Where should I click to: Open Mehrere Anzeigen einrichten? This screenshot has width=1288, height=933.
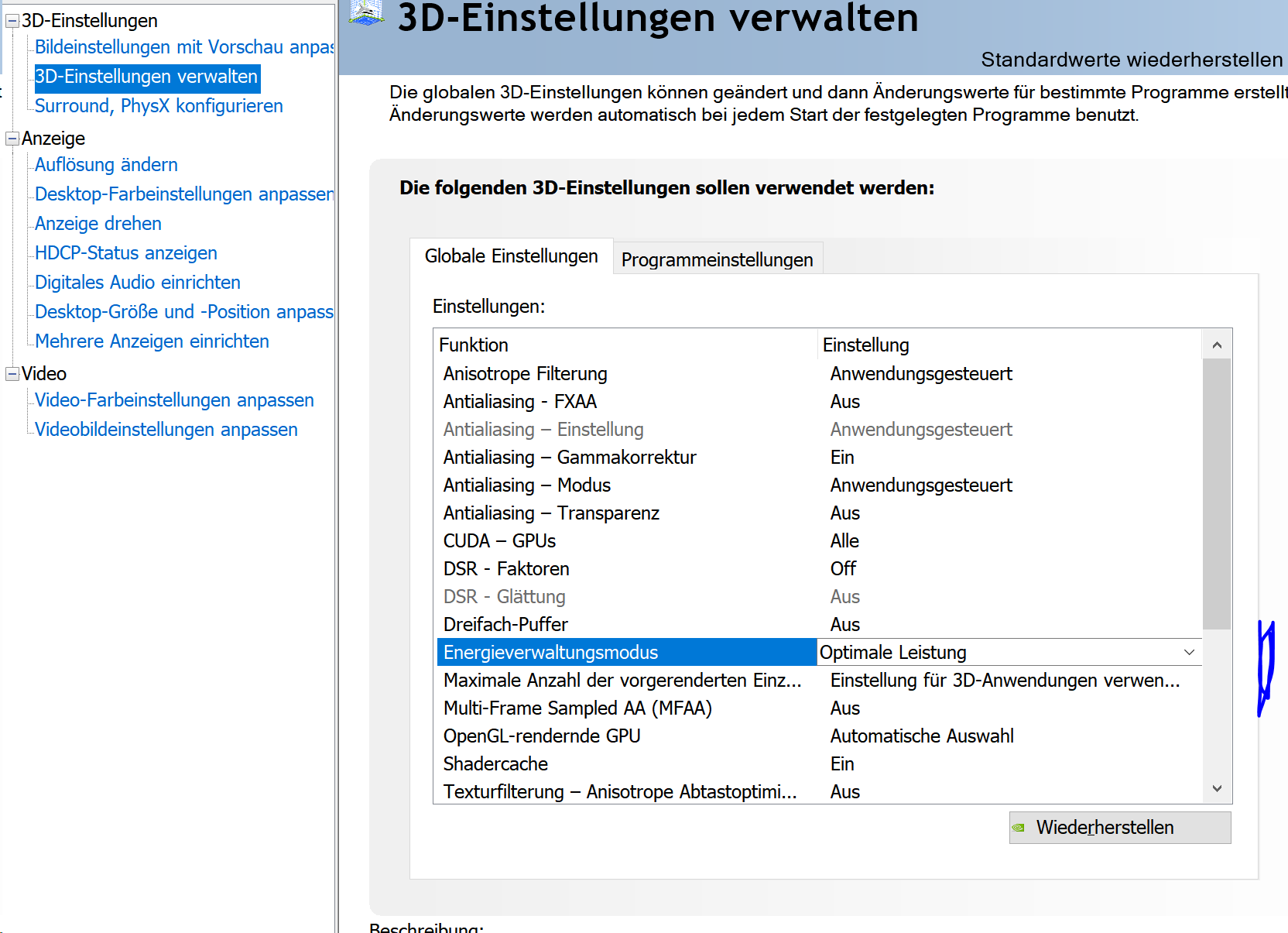pyautogui.click(x=152, y=341)
